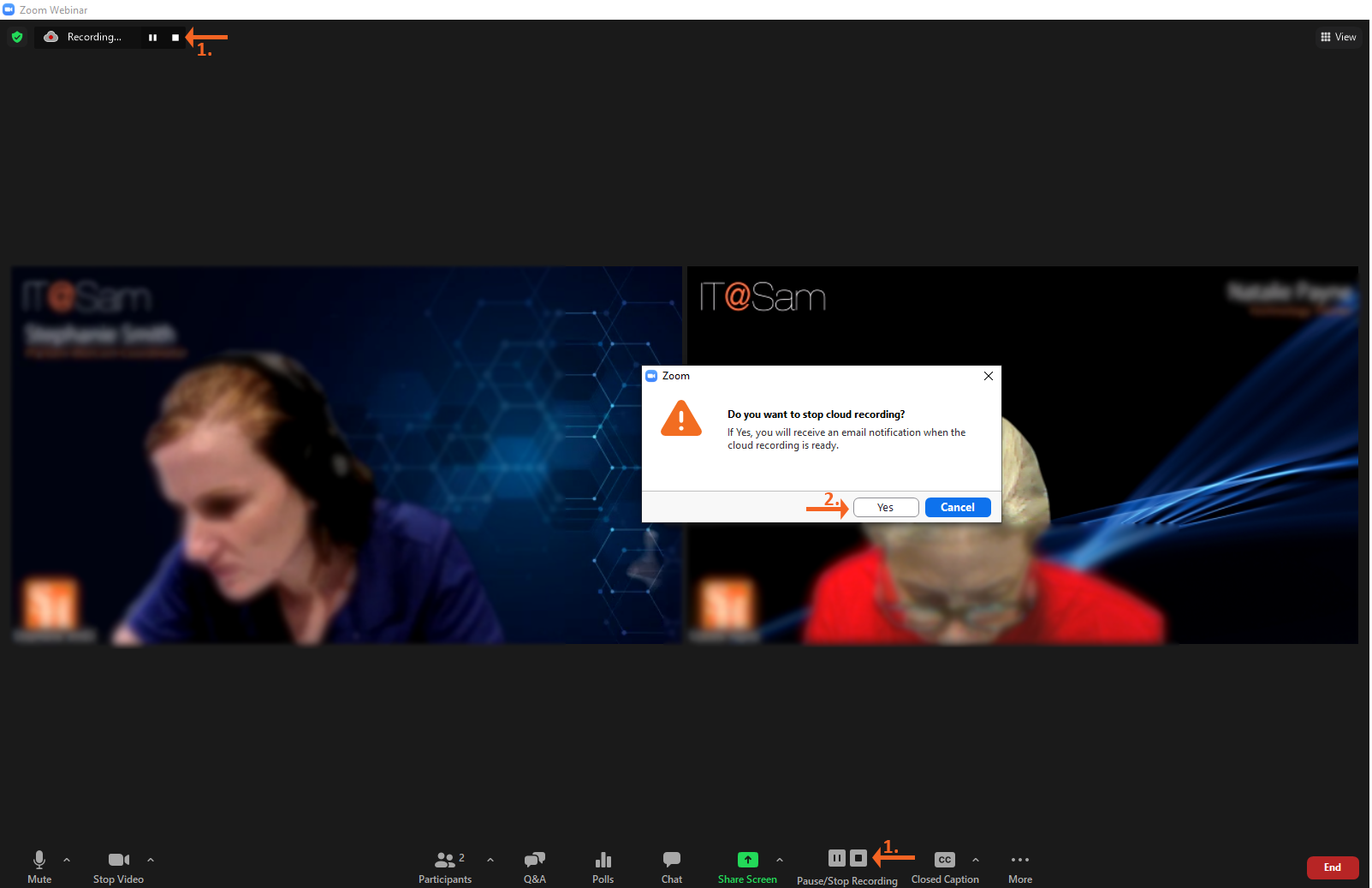Expand the chevron beside Participants
1372x888 pixels.
tap(490, 860)
